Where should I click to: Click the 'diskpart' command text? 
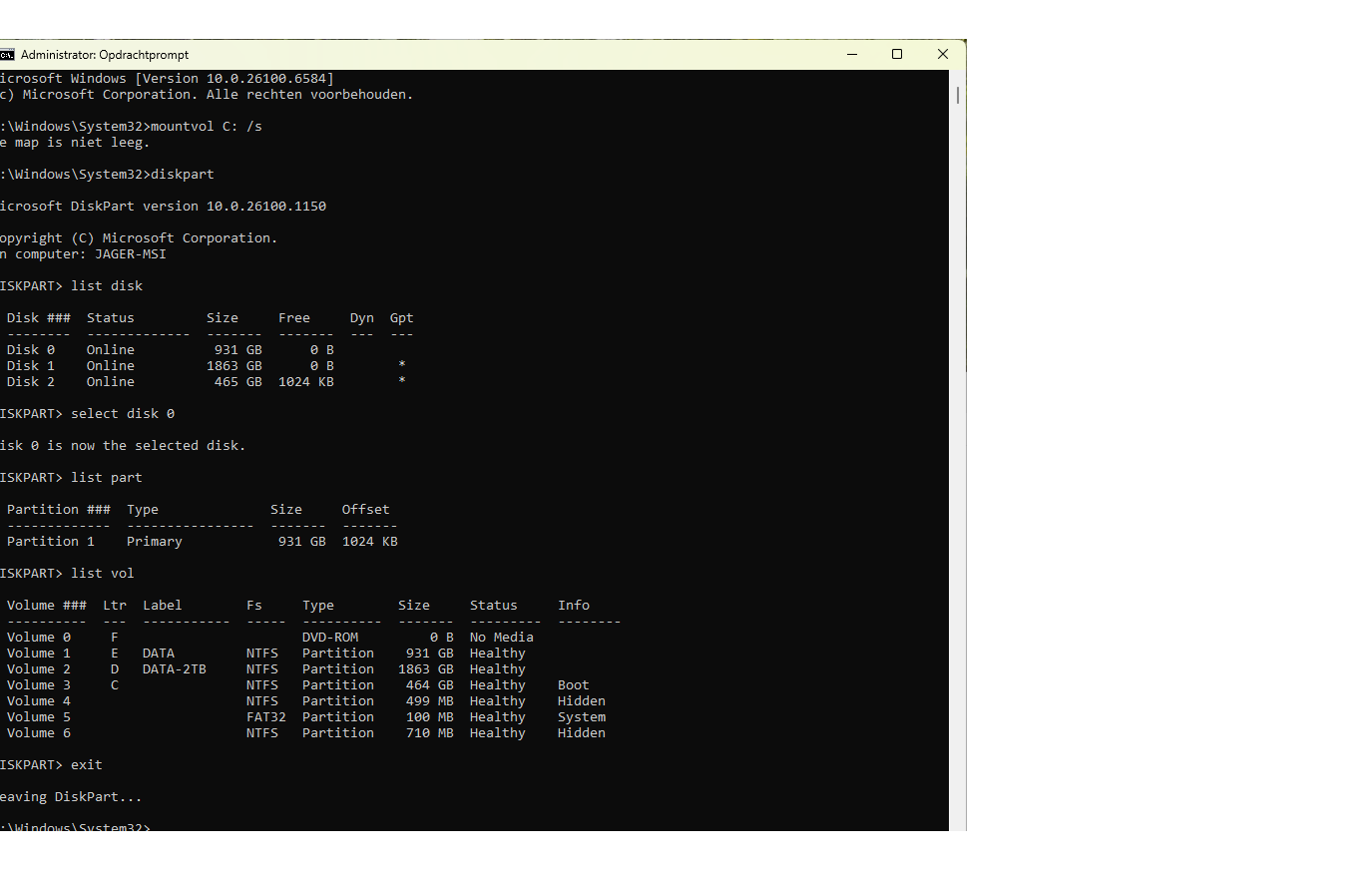click(183, 175)
